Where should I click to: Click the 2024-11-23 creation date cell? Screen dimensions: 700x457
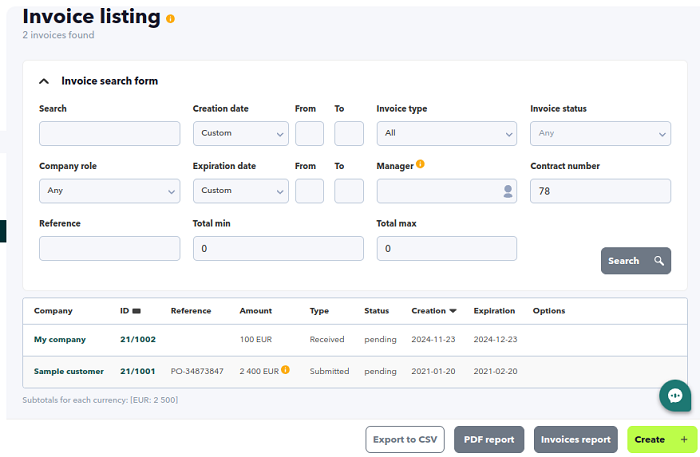[x=433, y=339]
